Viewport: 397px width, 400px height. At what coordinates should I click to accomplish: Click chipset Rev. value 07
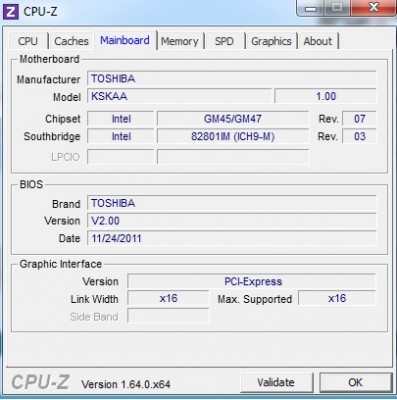[359, 119]
